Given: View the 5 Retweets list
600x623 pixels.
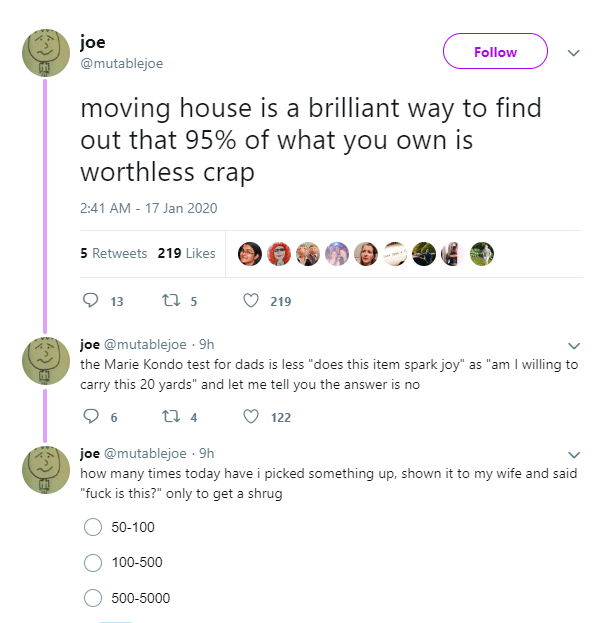Looking at the screenshot, I should (114, 253).
